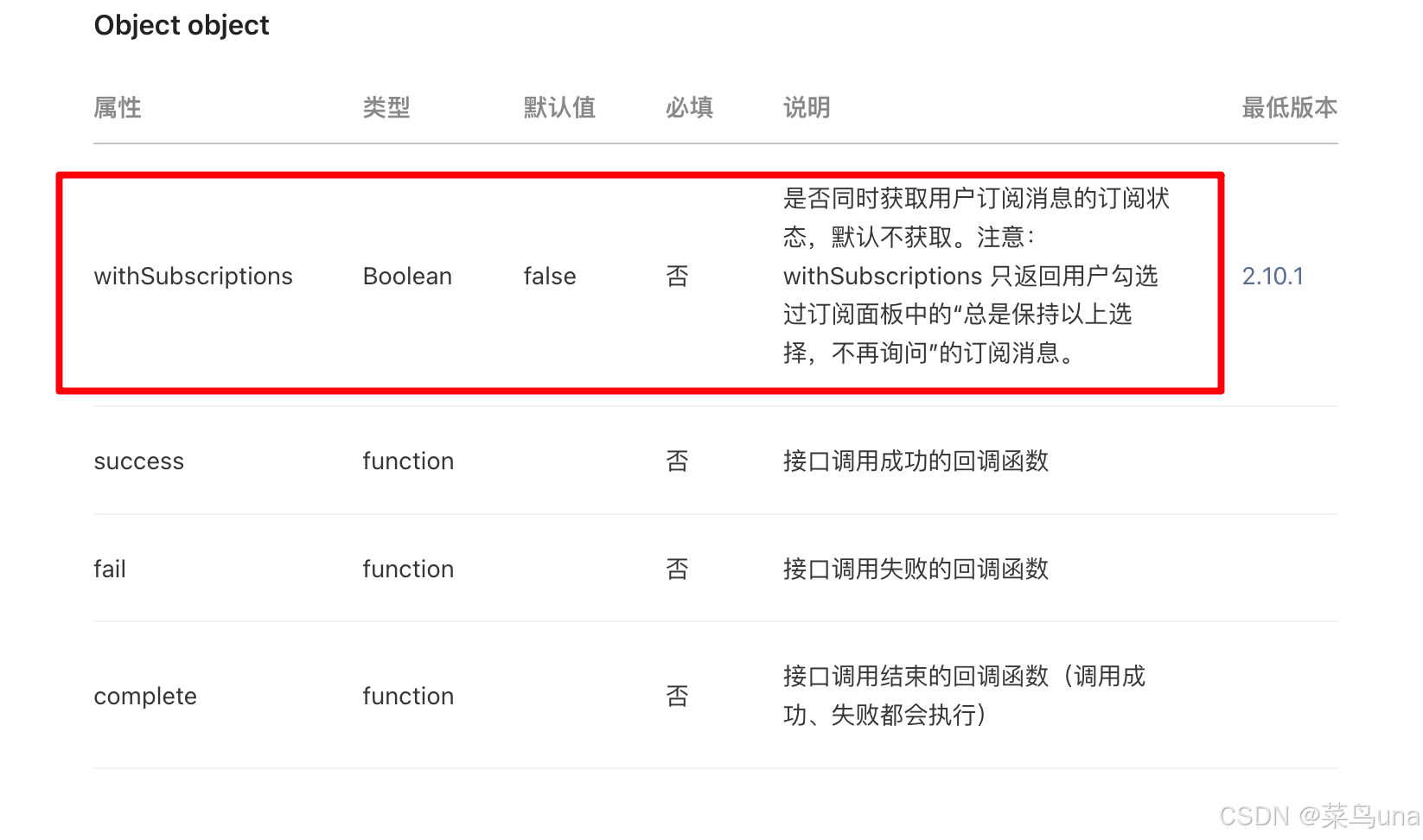Click the withSubscriptions property name
Screen dimensions: 1423x840
pos(193,276)
